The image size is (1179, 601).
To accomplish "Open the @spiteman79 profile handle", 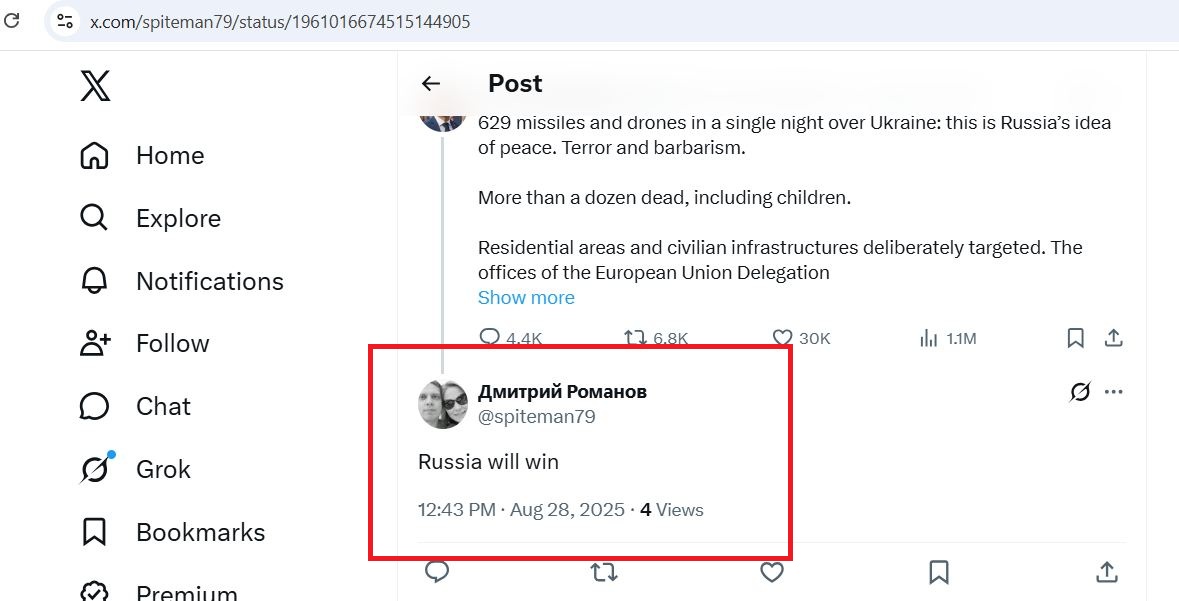I will [537, 417].
